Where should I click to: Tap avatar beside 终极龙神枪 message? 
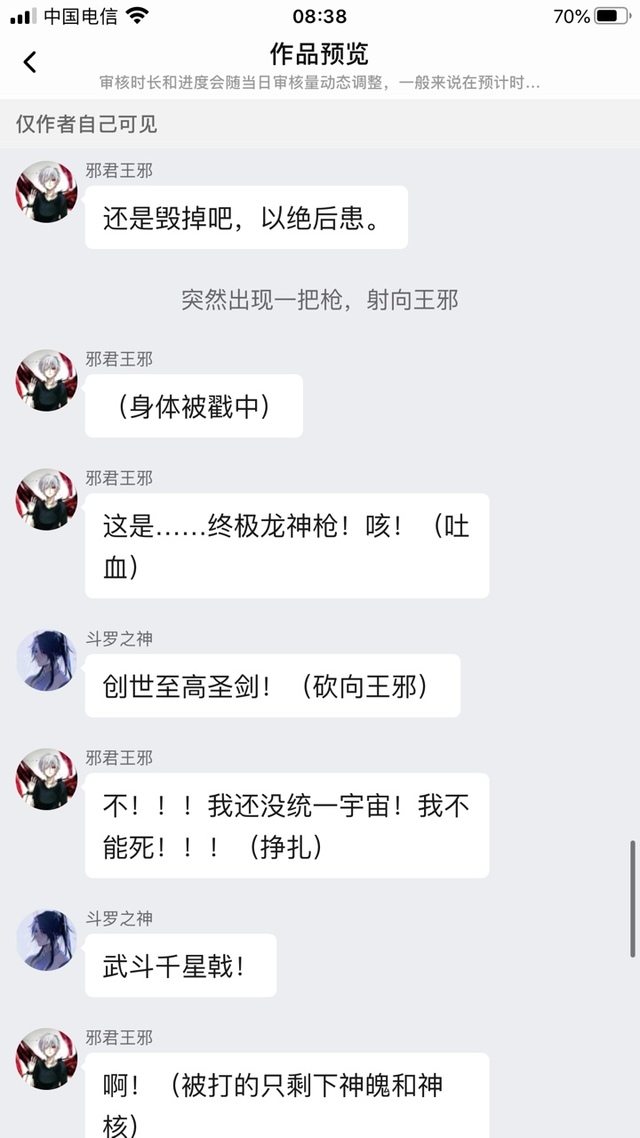pos(46,499)
